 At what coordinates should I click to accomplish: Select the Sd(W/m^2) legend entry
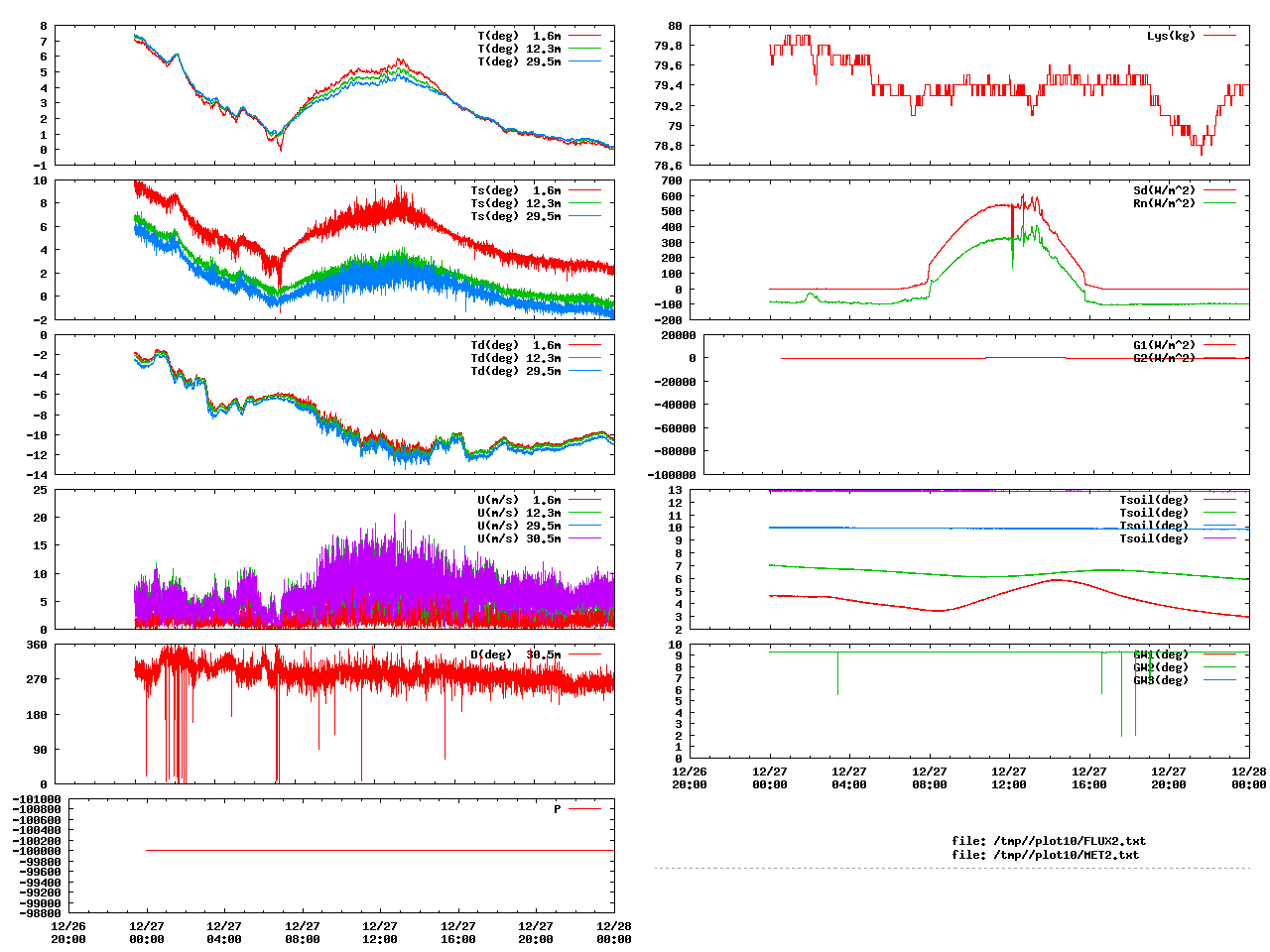coord(1164,190)
